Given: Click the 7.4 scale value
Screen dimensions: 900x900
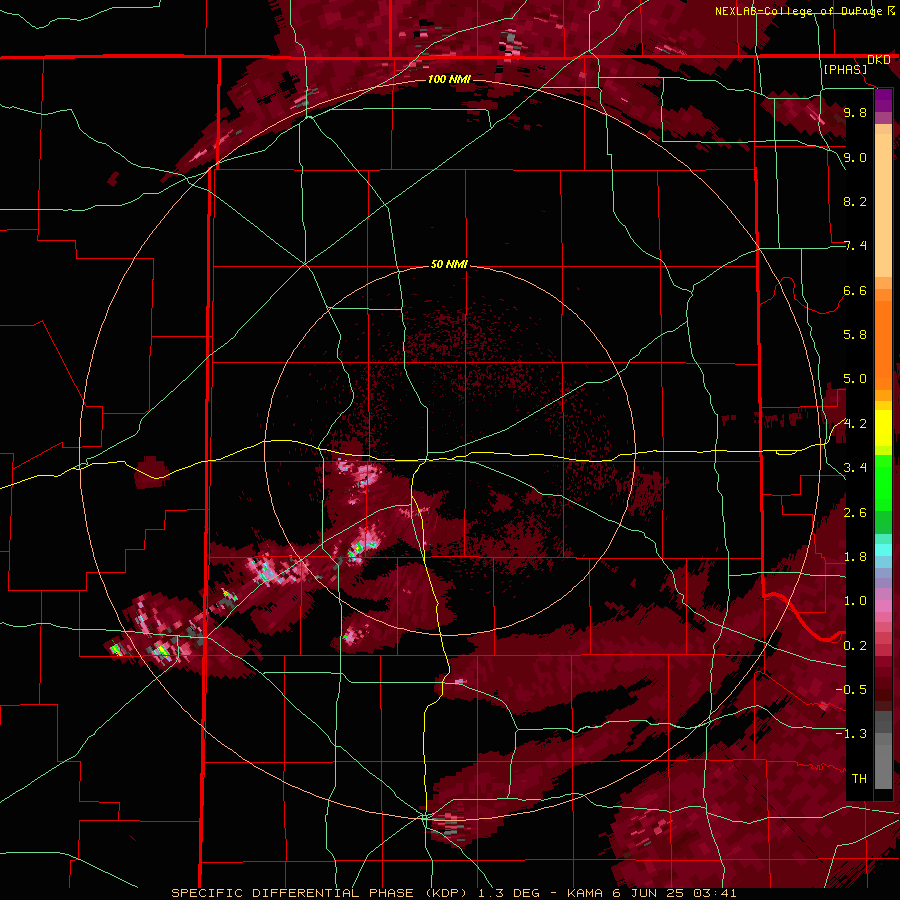Looking at the screenshot, I should tap(855, 246).
